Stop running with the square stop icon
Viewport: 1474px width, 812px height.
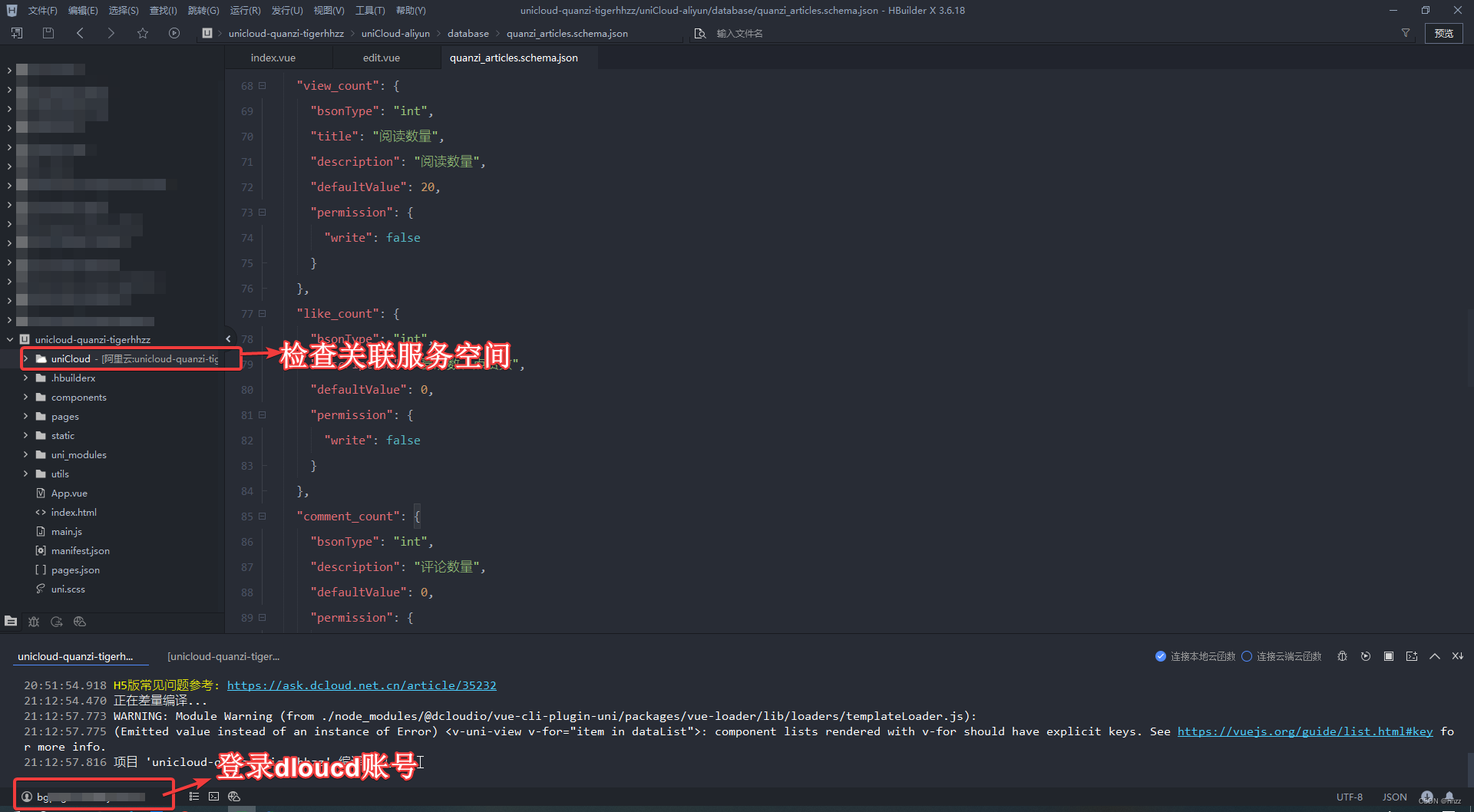[1389, 656]
